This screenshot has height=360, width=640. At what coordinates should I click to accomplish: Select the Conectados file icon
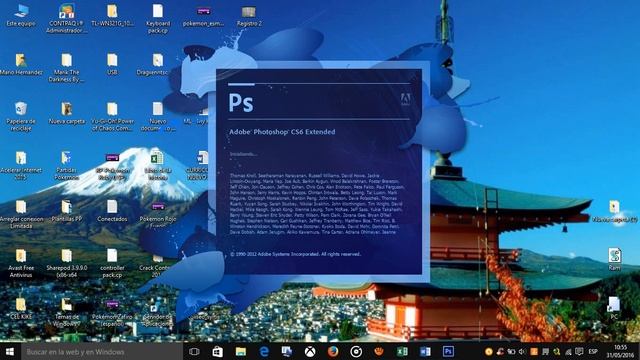click(112, 211)
